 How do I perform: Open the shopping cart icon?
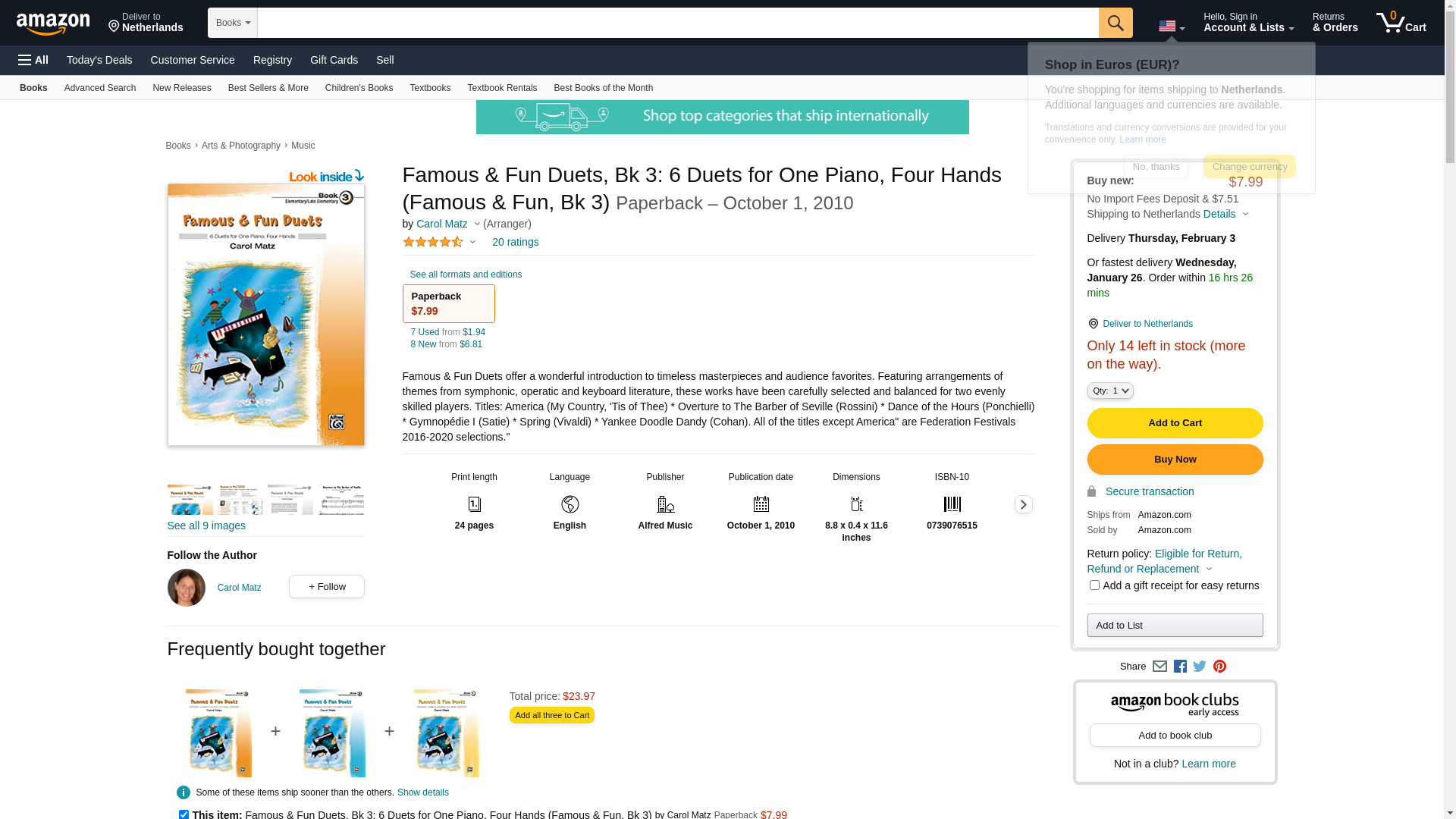click(x=1401, y=23)
